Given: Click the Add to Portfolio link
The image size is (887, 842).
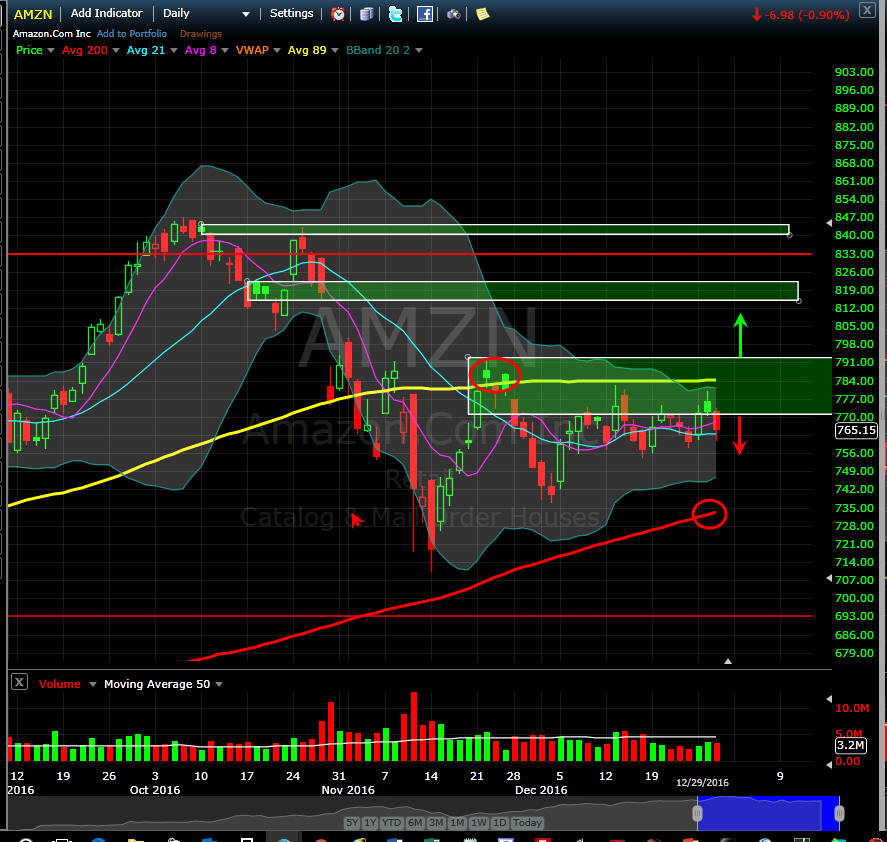Looking at the screenshot, I should pos(132,34).
